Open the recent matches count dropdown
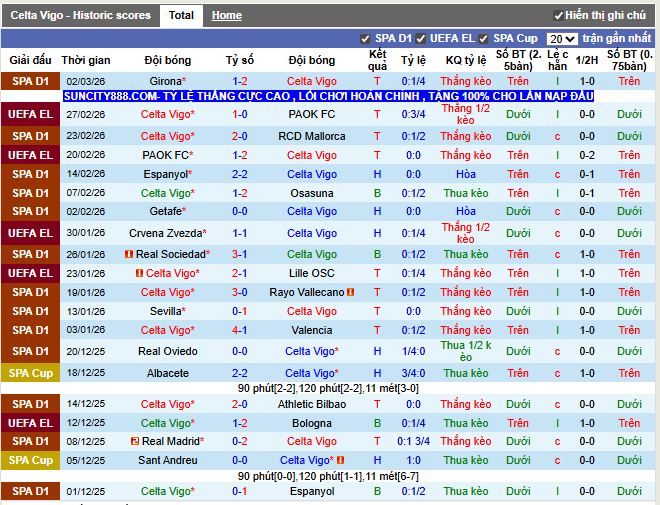This screenshot has height=505, width=660. coord(561,39)
